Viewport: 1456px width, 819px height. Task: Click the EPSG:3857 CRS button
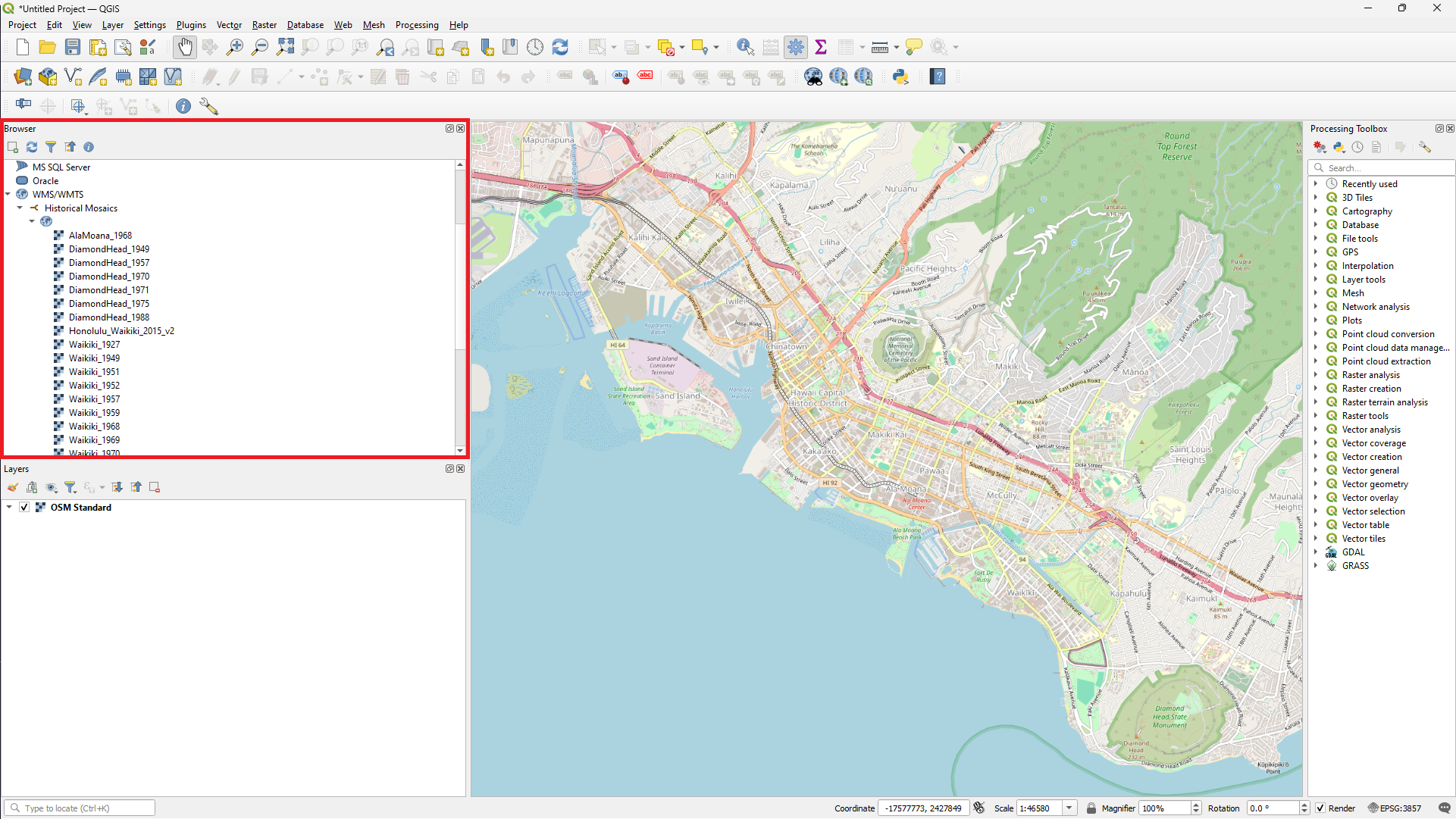1395,808
